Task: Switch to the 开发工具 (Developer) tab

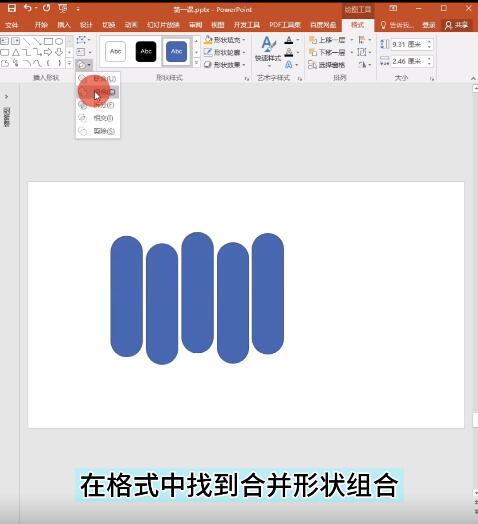Action: pyautogui.click(x=247, y=25)
